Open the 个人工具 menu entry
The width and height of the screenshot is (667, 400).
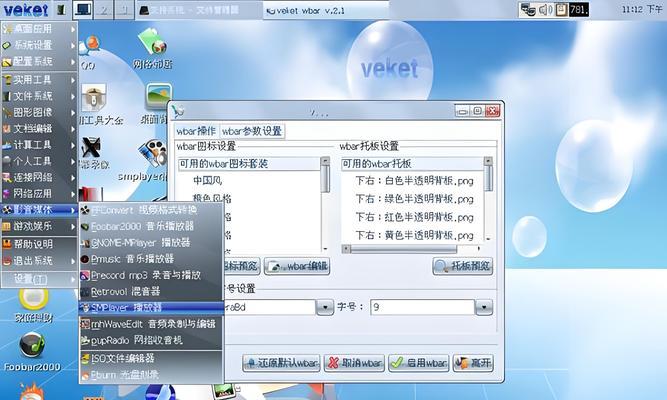click(x=39, y=161)
